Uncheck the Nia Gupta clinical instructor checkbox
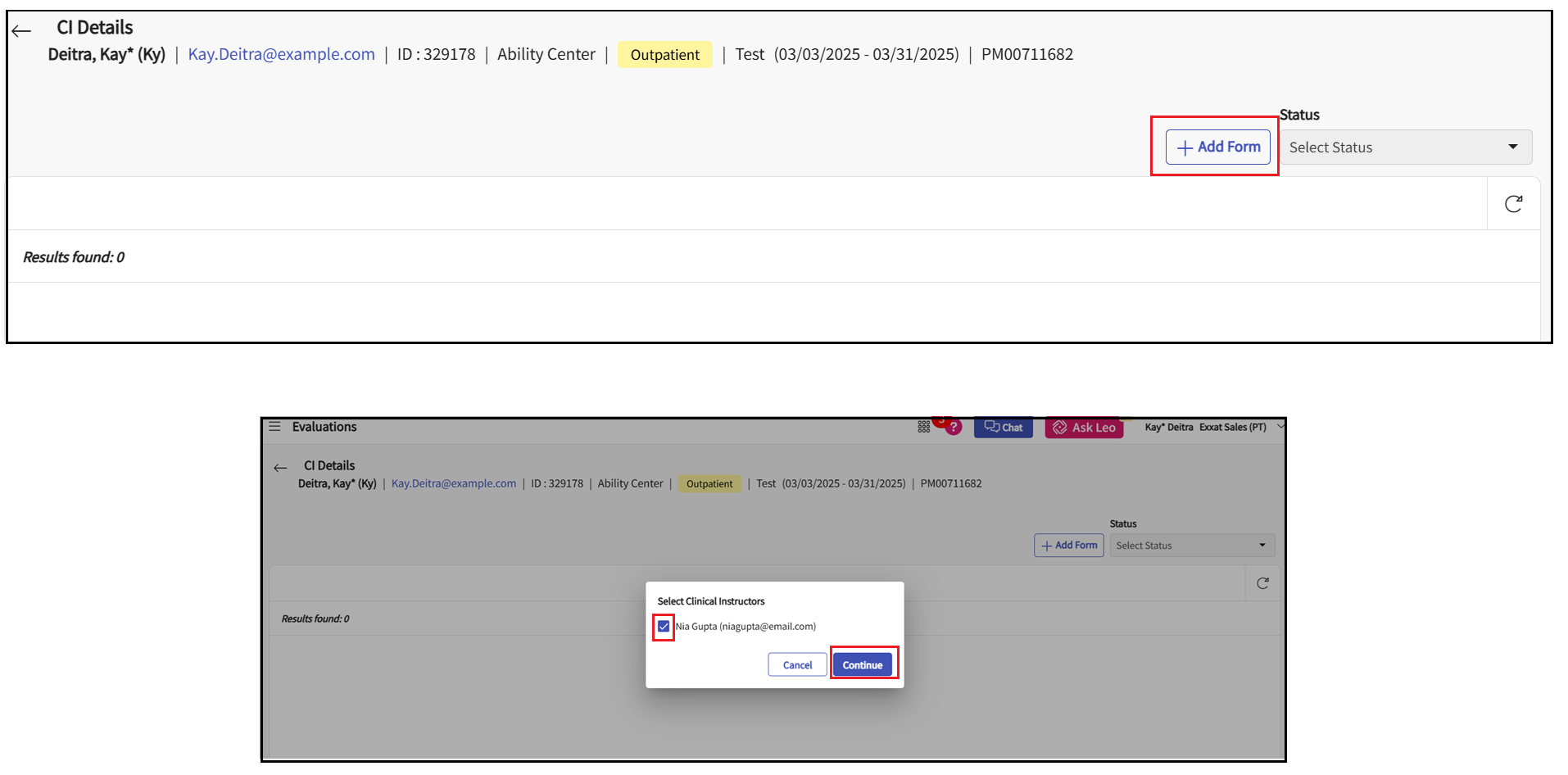 point(664,627)
